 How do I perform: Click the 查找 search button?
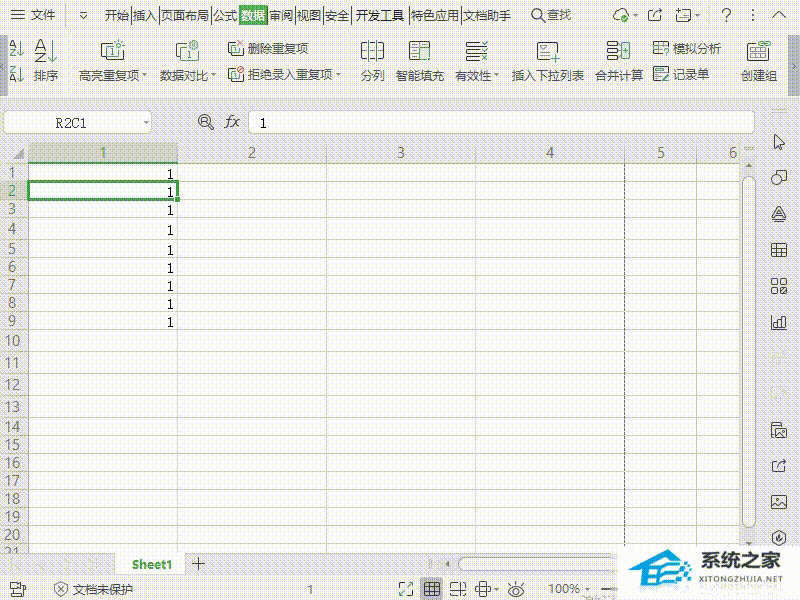(x=551, y=15)
